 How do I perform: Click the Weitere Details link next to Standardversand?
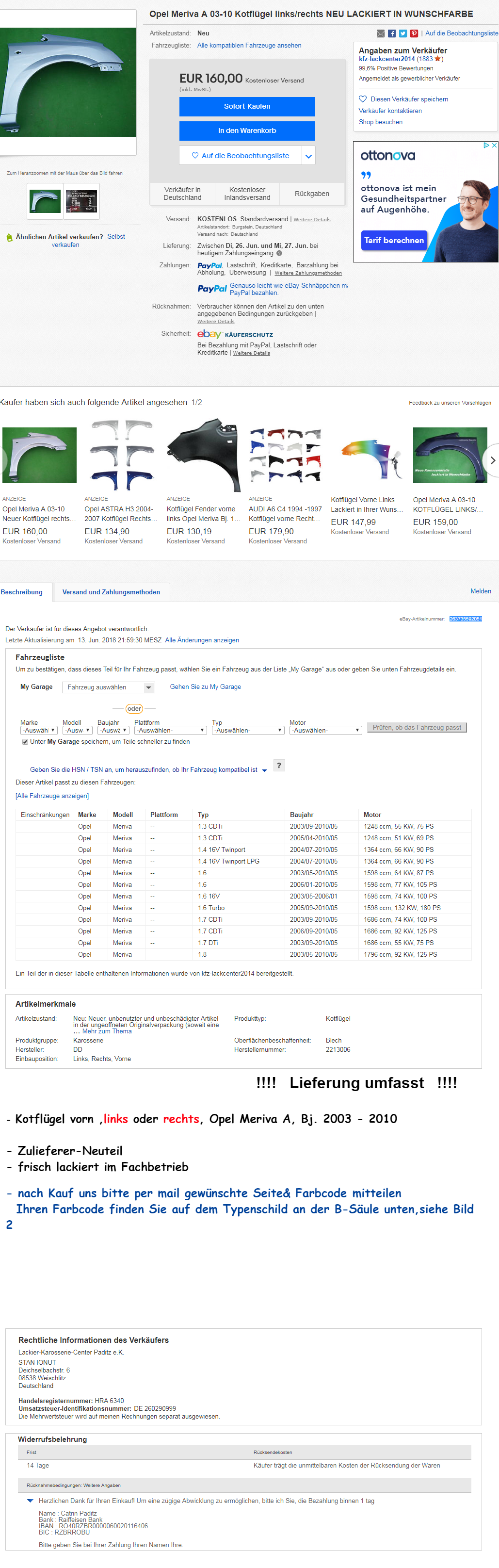(312, 220)
